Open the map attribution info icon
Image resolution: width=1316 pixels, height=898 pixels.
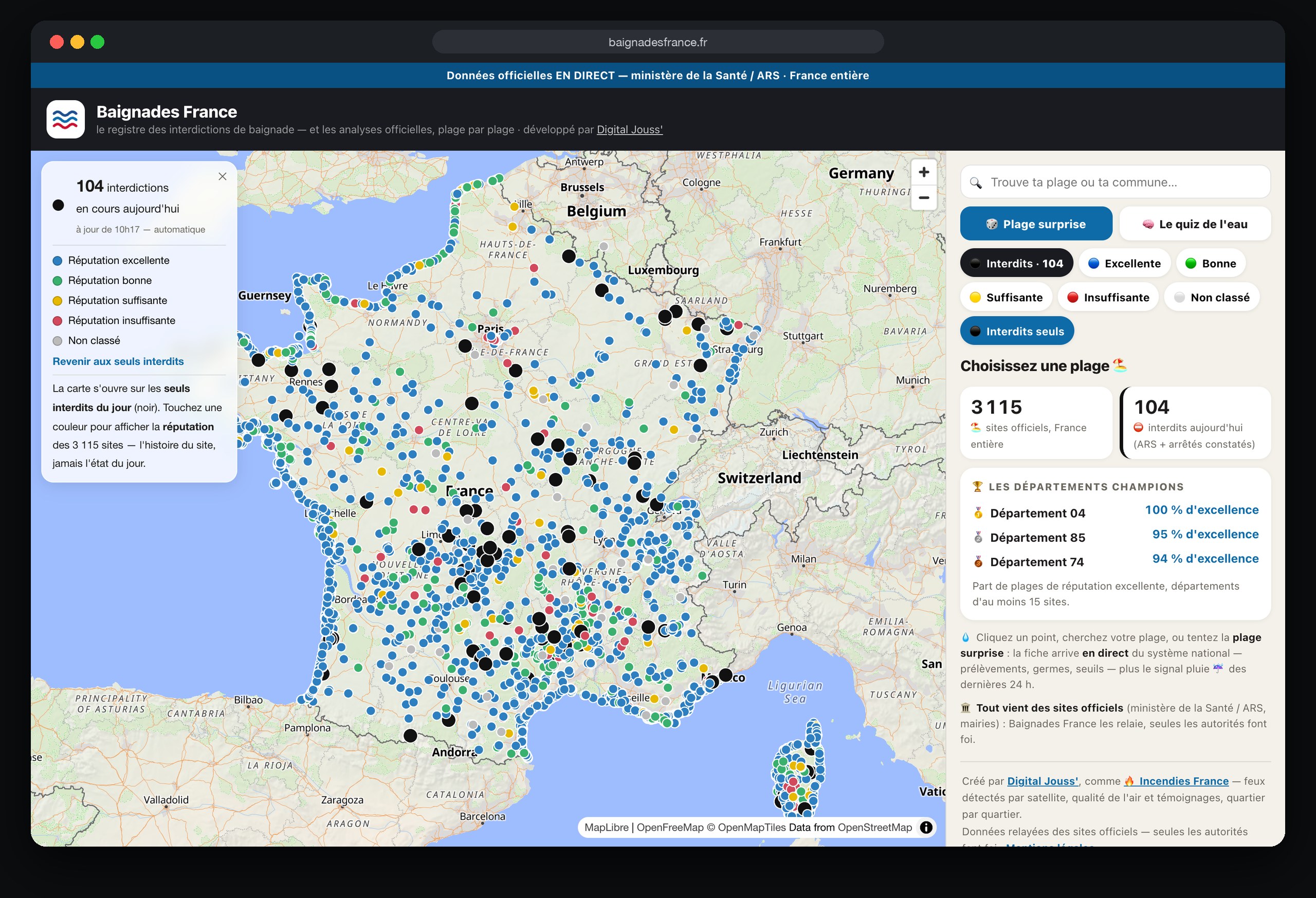click(926, 827)
